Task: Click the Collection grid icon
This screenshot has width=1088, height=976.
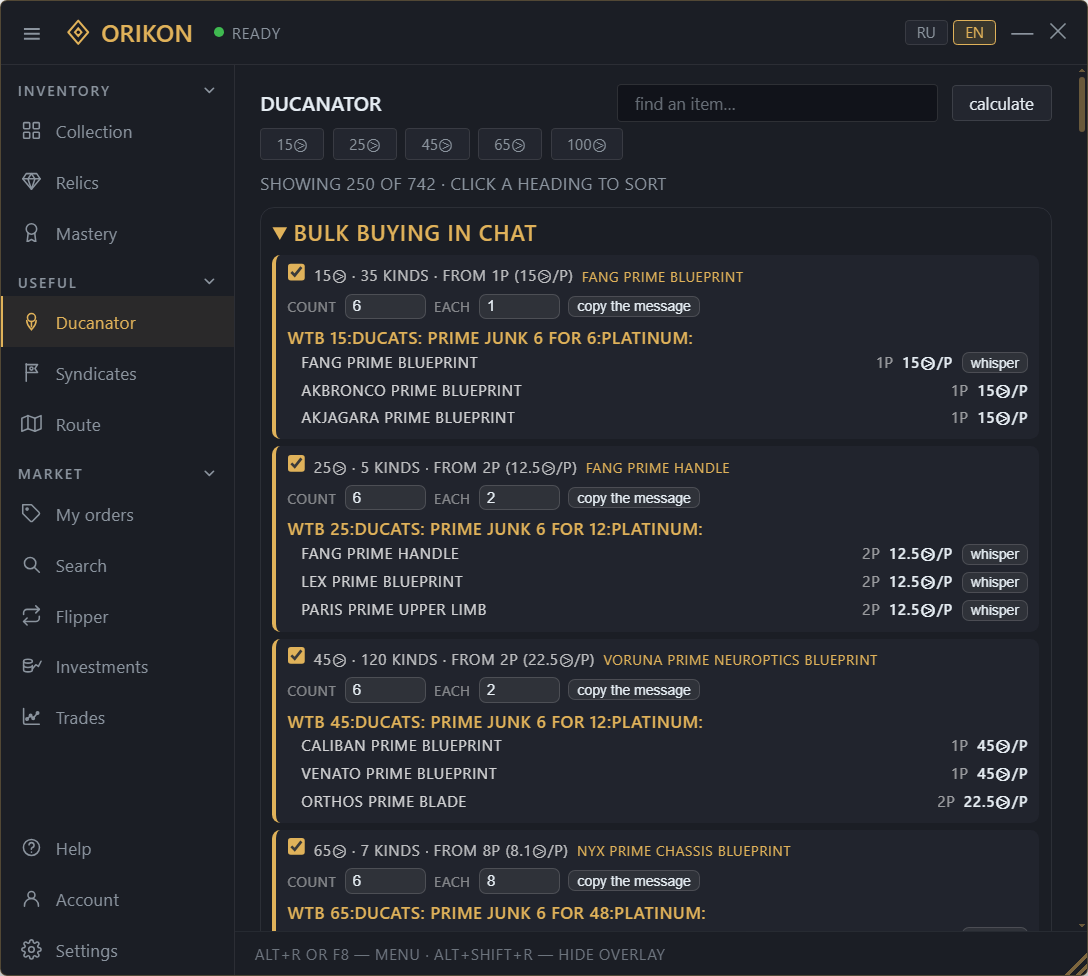Action: [31, 131]
